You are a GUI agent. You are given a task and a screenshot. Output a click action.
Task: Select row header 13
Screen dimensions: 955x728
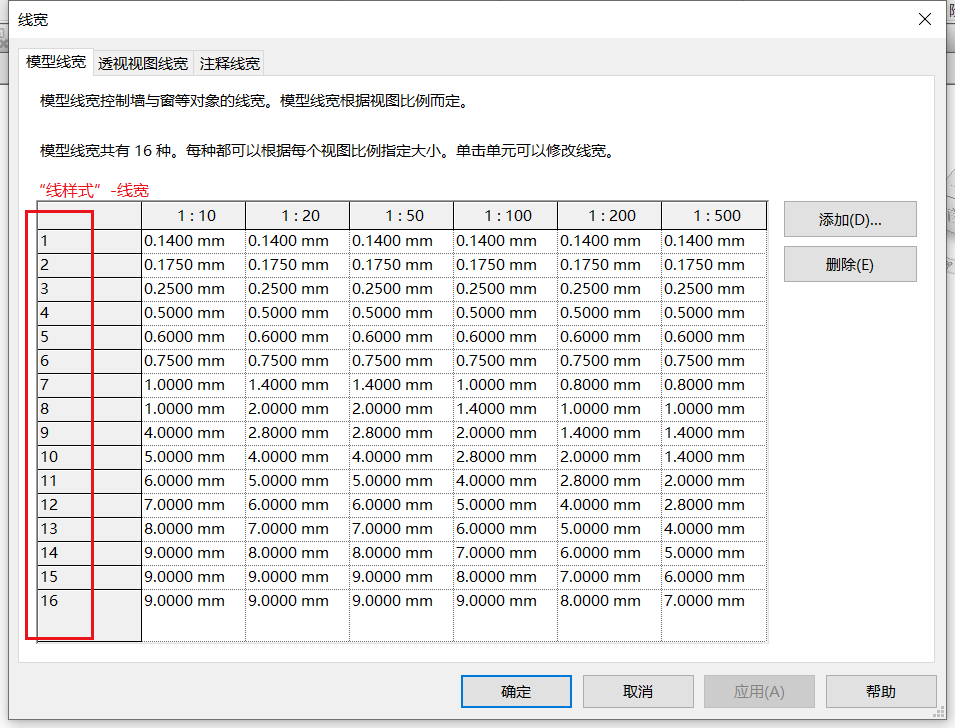click(x=90, y=529)
